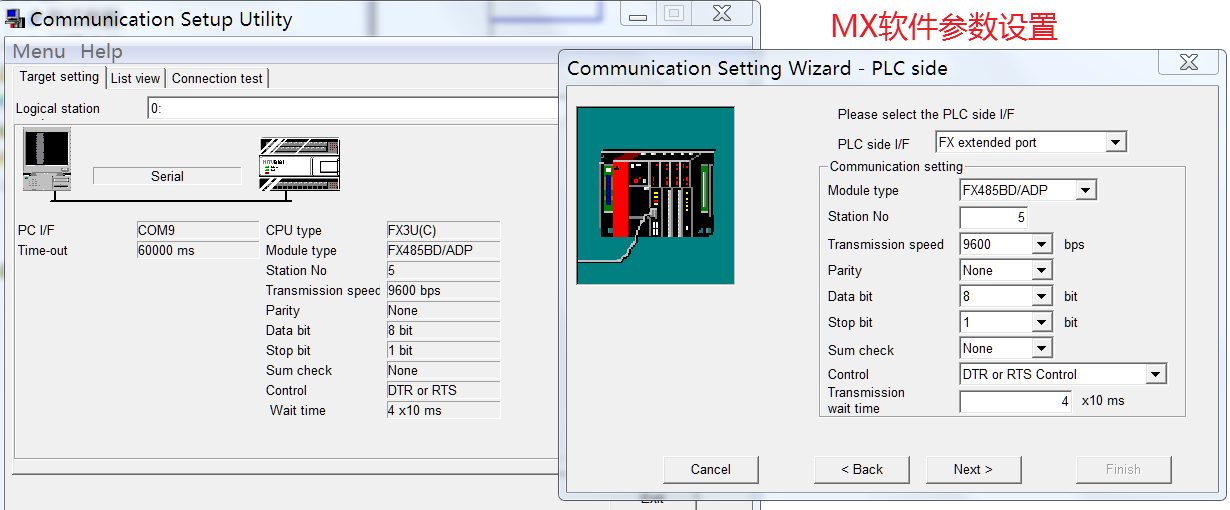Switch to the List view tab

click(x=135, y=78)
